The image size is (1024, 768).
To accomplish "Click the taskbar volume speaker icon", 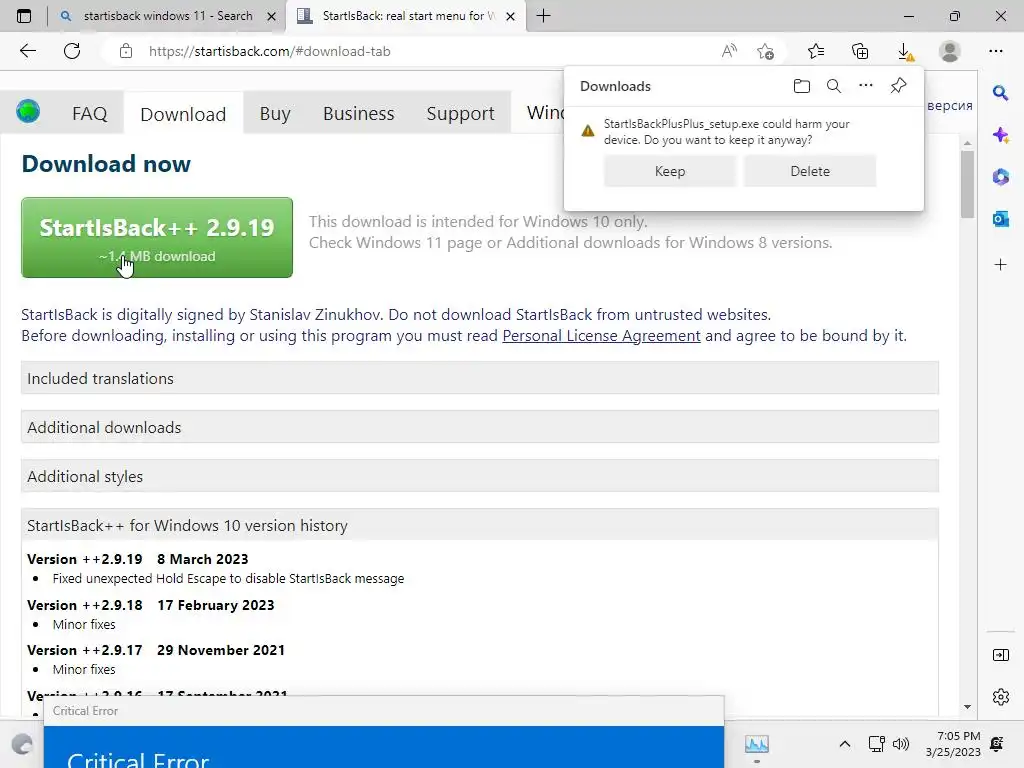I will pyautogui.click(x=901, y=744).
